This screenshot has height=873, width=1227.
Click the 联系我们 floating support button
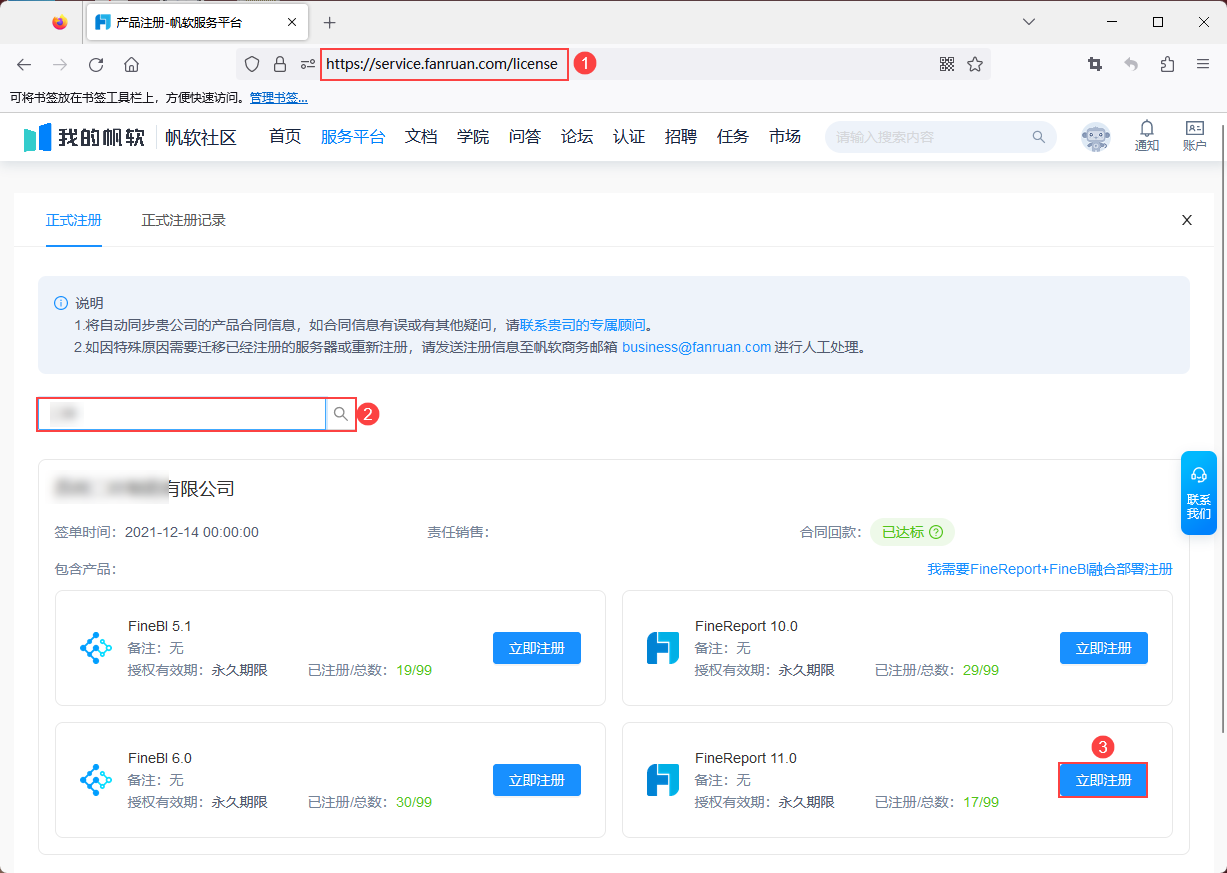pos(1198,493)
